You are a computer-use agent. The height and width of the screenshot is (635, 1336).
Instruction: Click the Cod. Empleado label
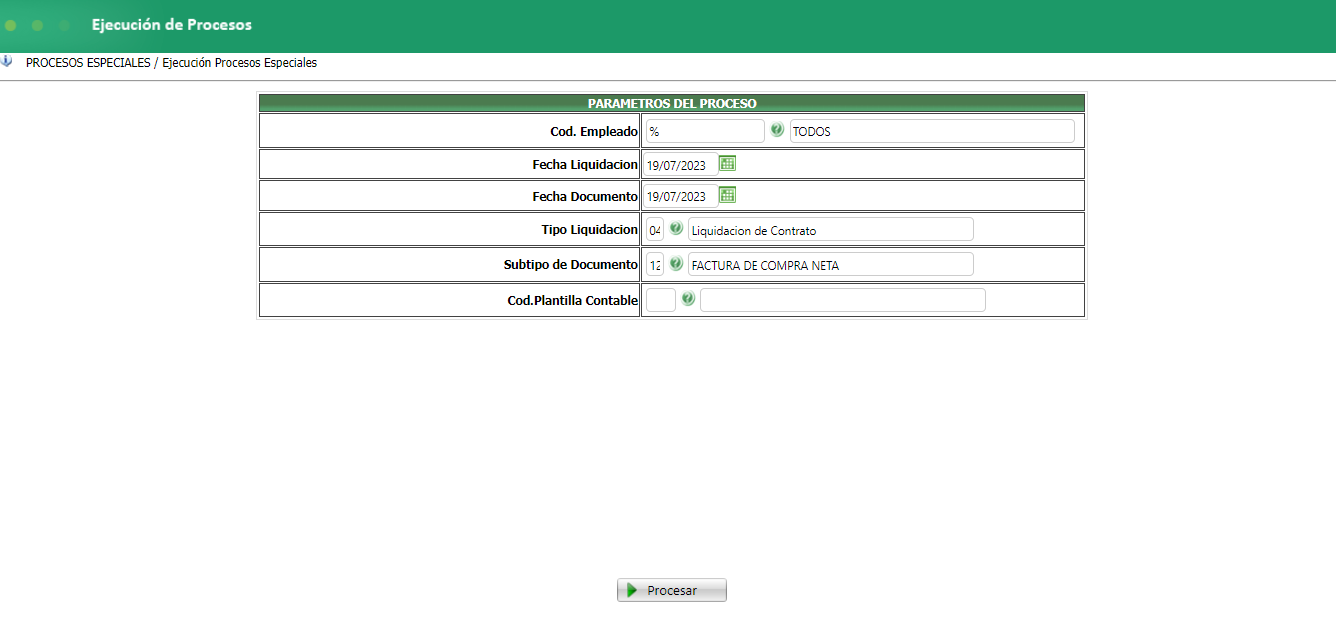point(594,131)
